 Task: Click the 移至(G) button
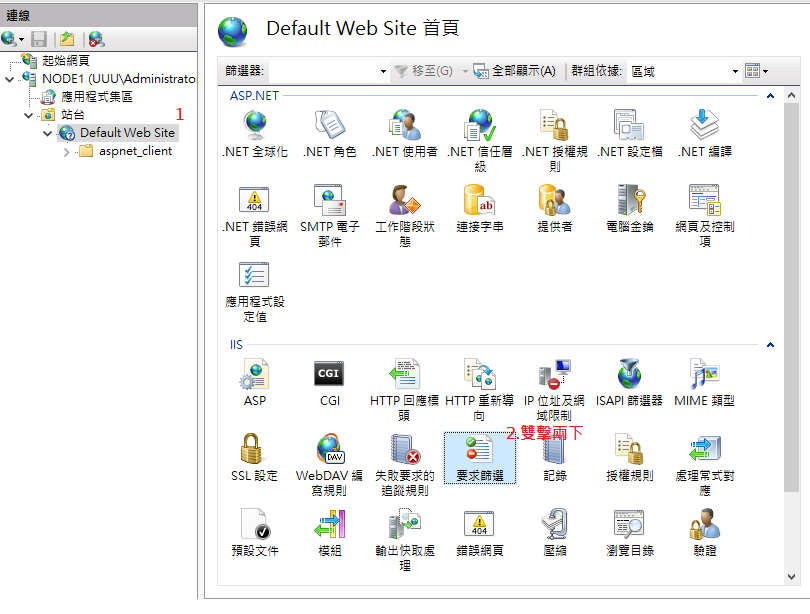tap(423, 71)
